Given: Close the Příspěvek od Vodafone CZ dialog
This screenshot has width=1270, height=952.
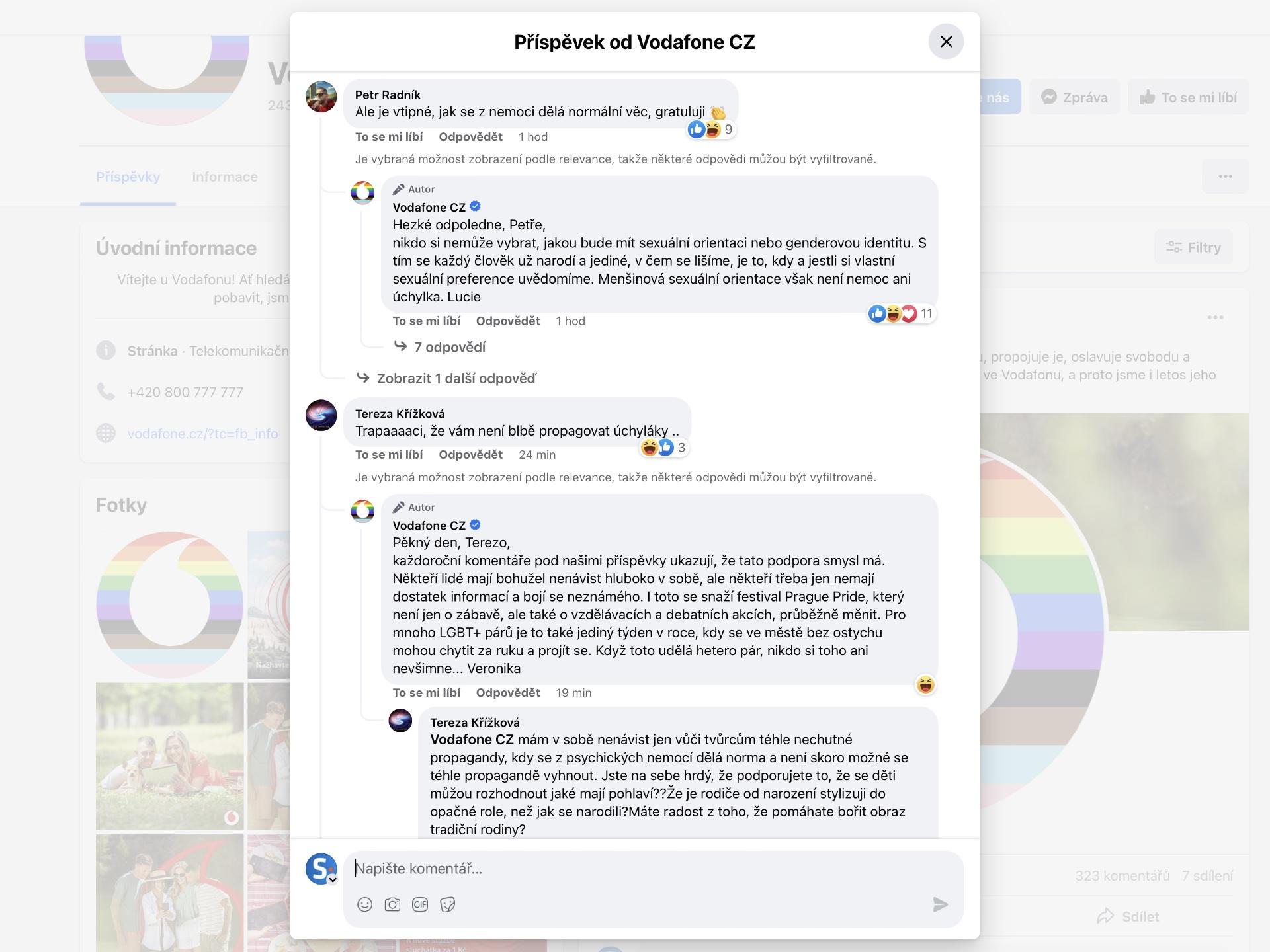Looking at the screenshot, I should pyautogui.click(x=946, y=42).
